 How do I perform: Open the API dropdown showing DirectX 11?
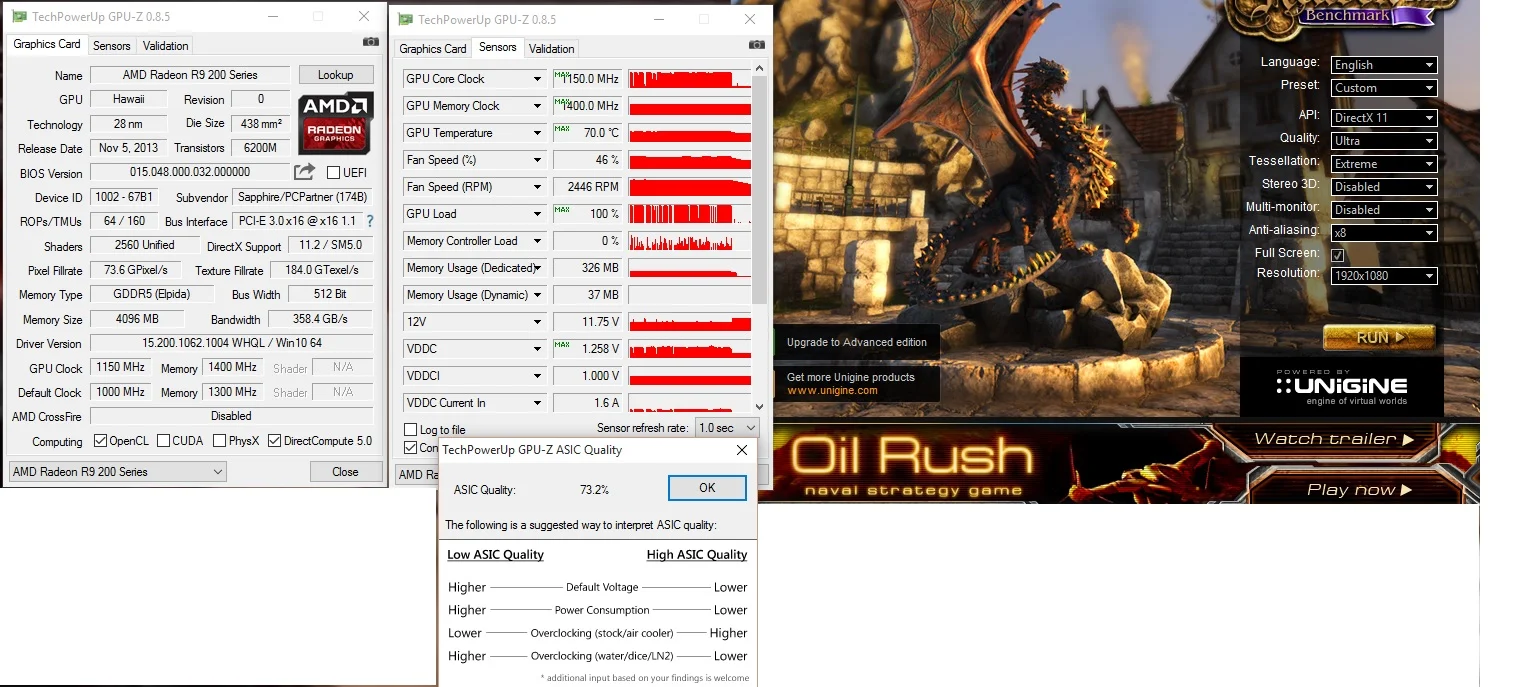(x=1384, y=118)
